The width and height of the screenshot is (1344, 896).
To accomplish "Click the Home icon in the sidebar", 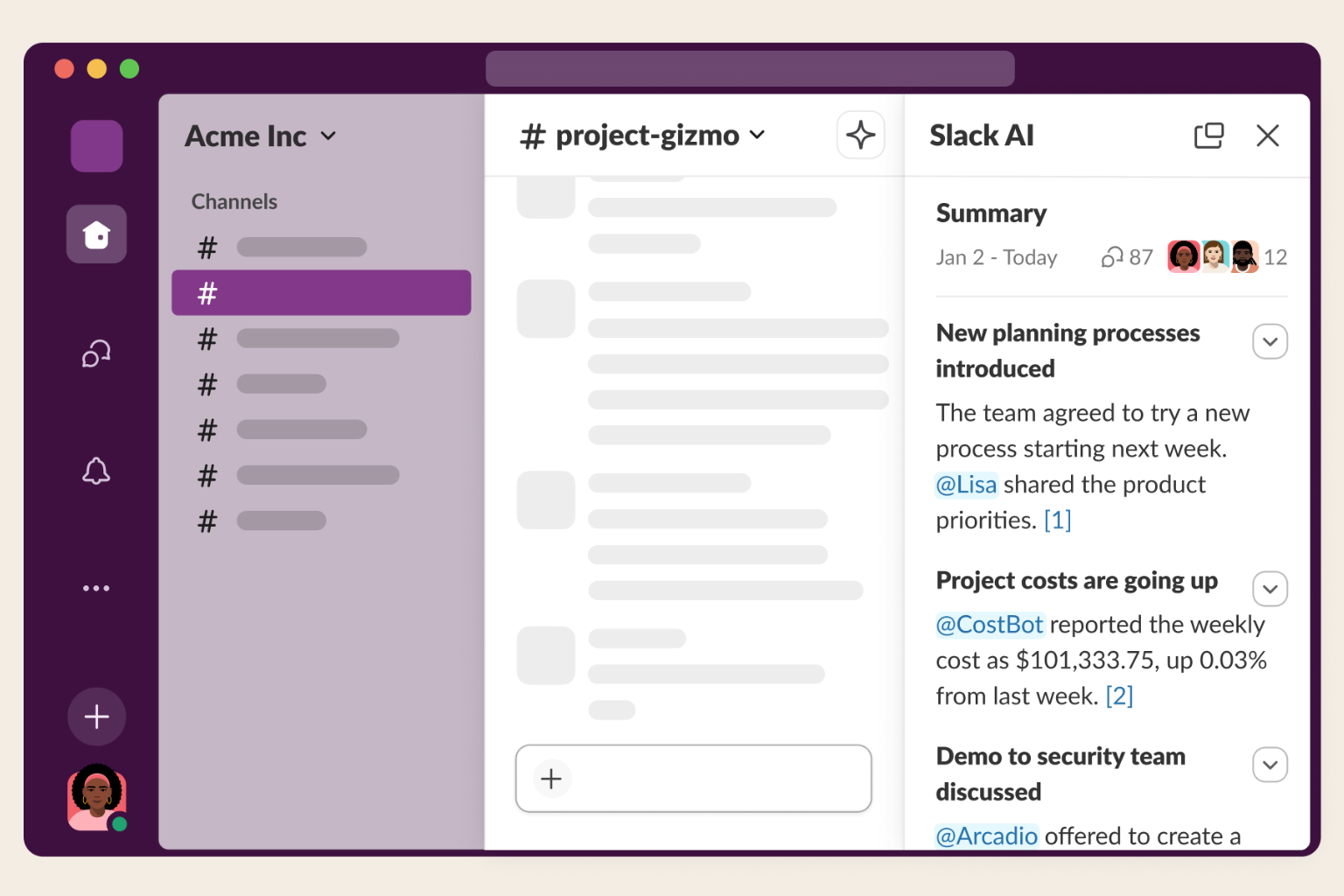I will point(96,234).
